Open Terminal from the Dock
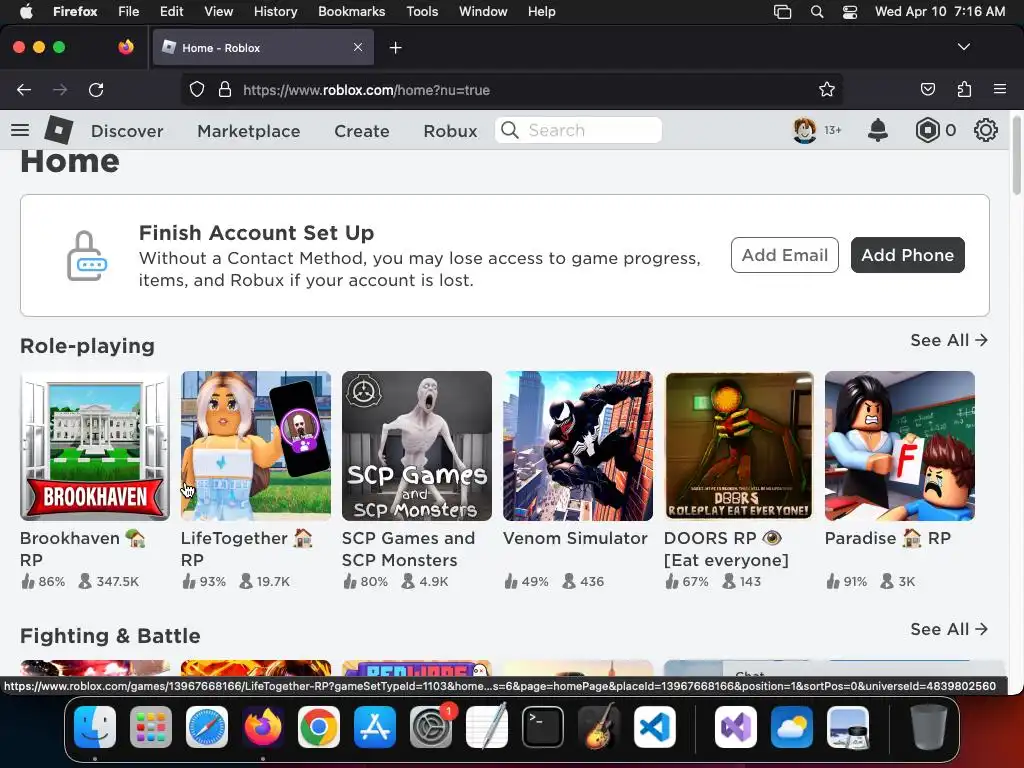The width and height of the screenshot is (1024, 768). click(x=543, y=727)
